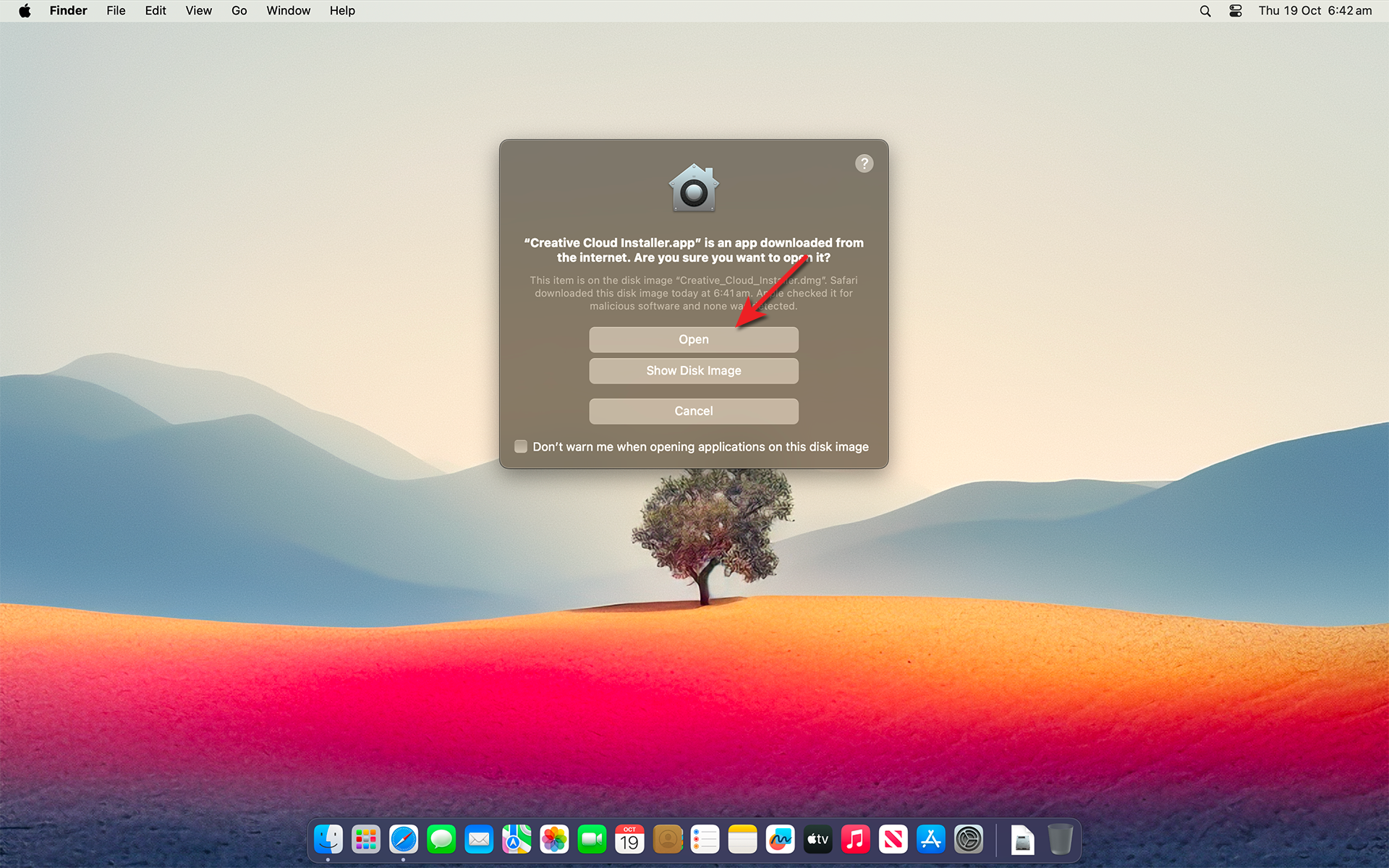
Task: Open Messages app in the Dock
Action: point(441,839)
